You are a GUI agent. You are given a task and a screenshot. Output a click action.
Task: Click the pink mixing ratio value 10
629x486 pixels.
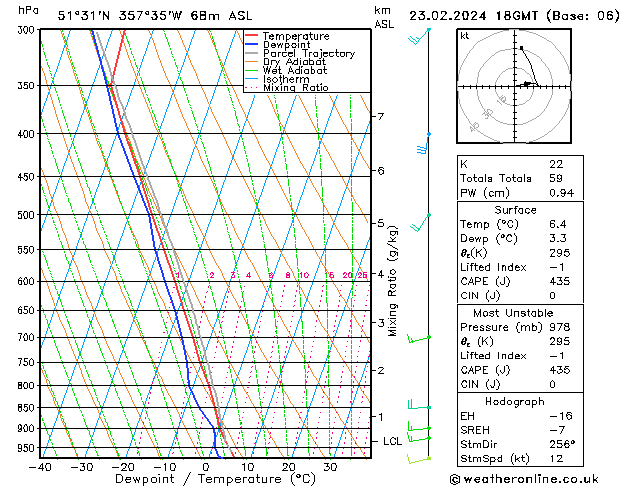click(304, 275)
